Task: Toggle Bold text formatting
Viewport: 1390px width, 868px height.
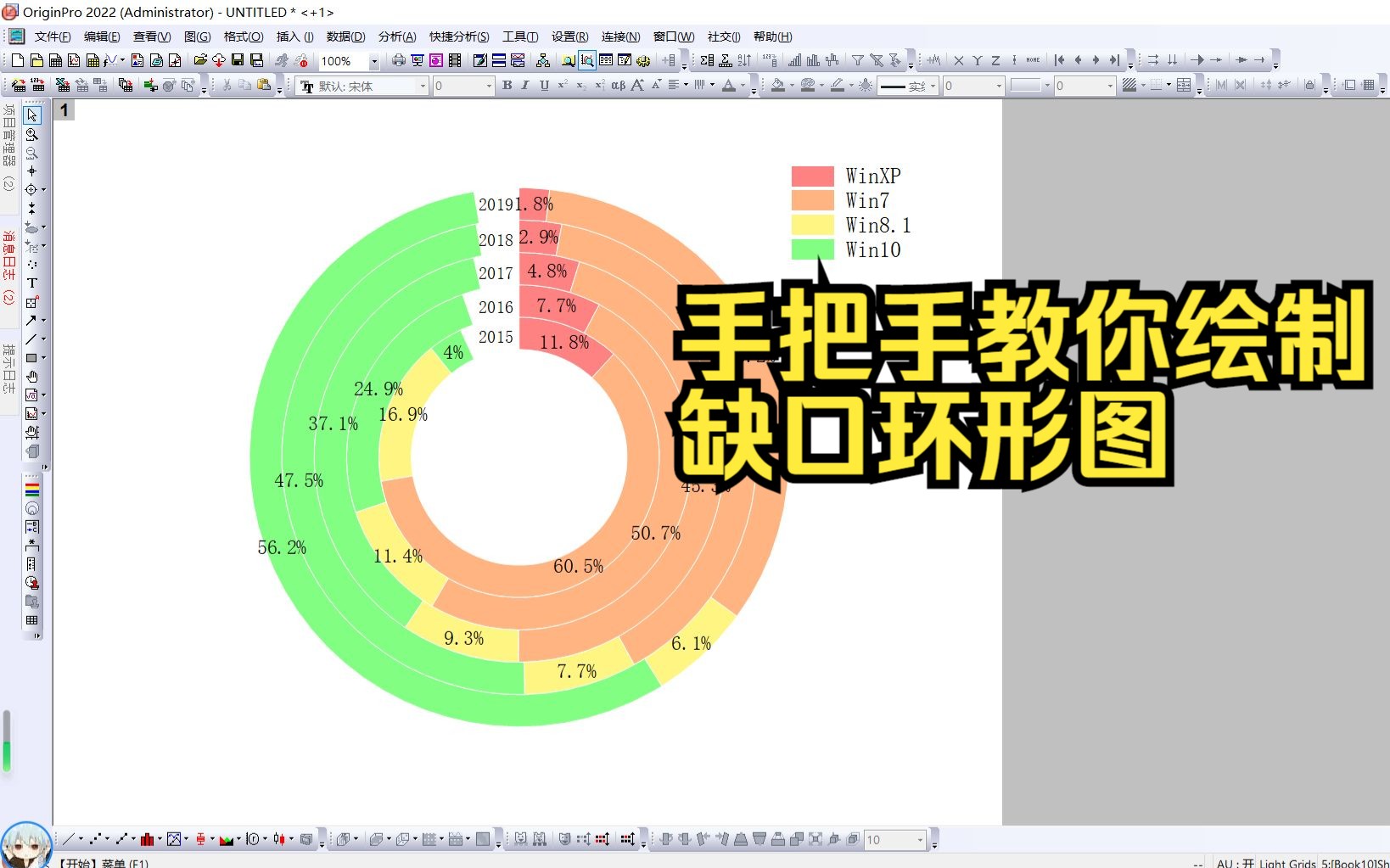Action: pos(507,85)
